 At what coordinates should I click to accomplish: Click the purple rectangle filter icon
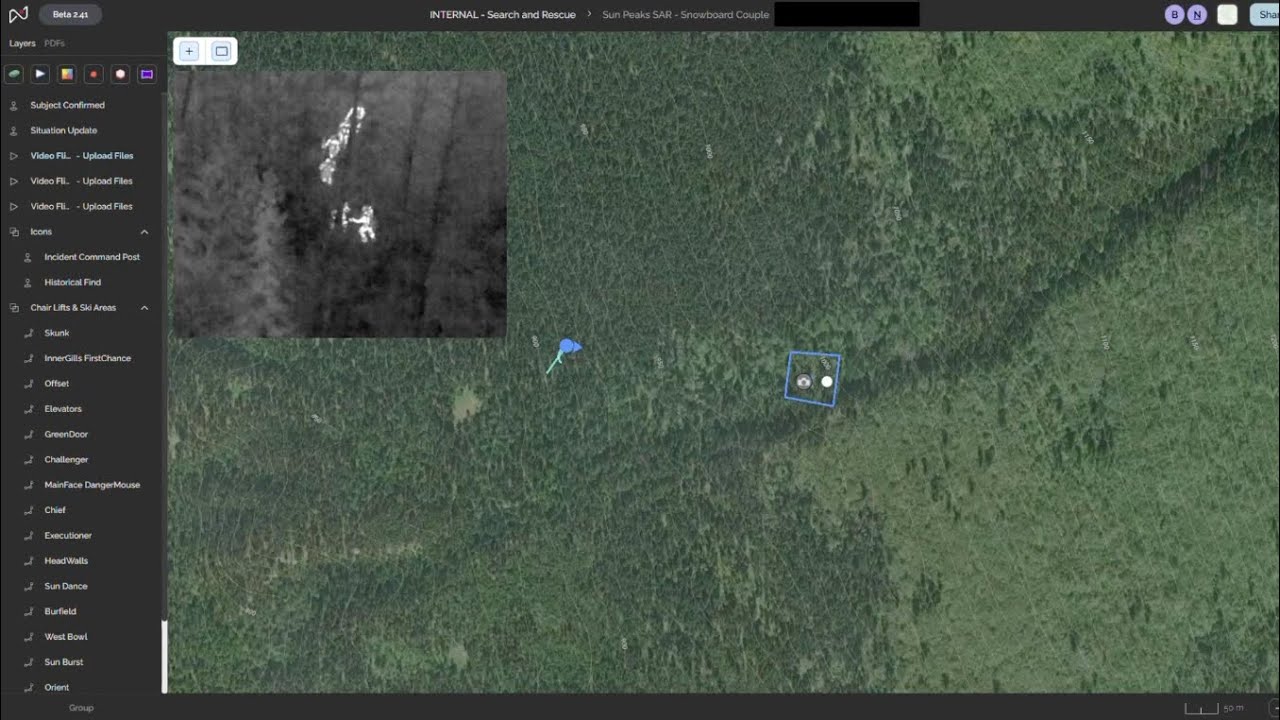pos(147,74)
